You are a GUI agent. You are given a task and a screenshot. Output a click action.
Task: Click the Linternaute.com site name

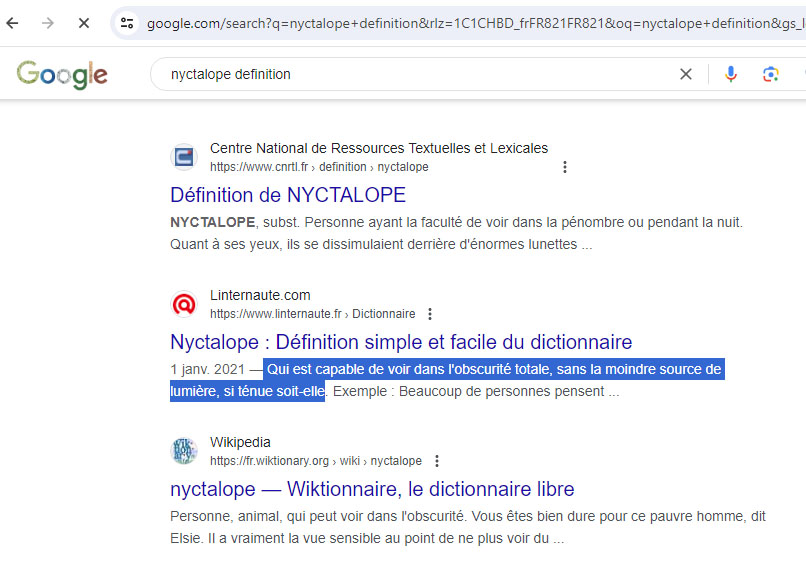260,295
